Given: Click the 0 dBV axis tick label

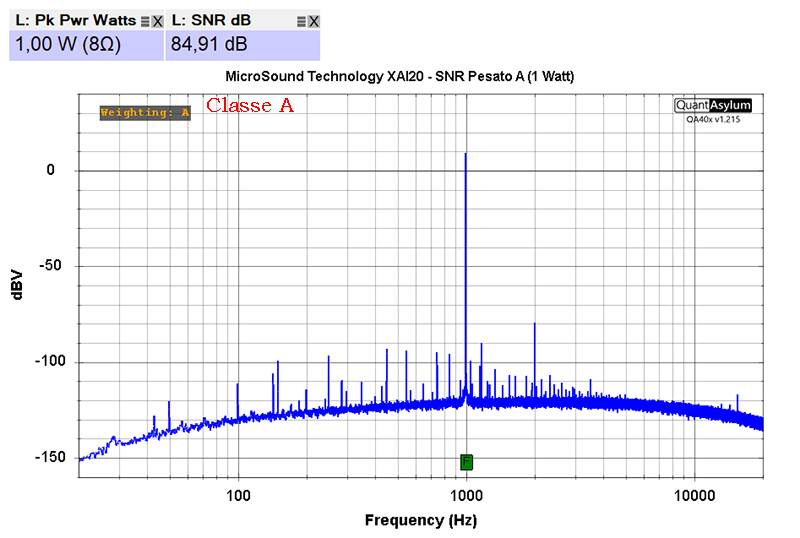Looking at the screenshot, I should [50, 170].
